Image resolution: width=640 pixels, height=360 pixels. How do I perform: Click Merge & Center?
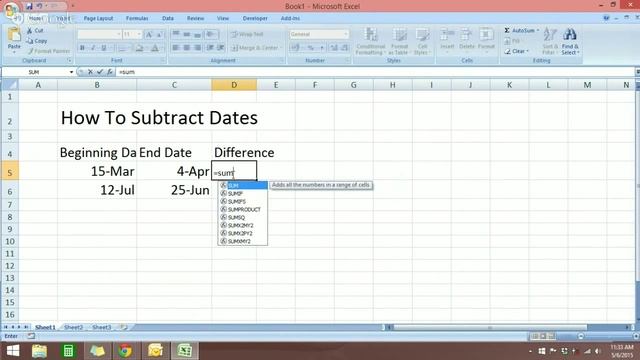pos(255,48)
